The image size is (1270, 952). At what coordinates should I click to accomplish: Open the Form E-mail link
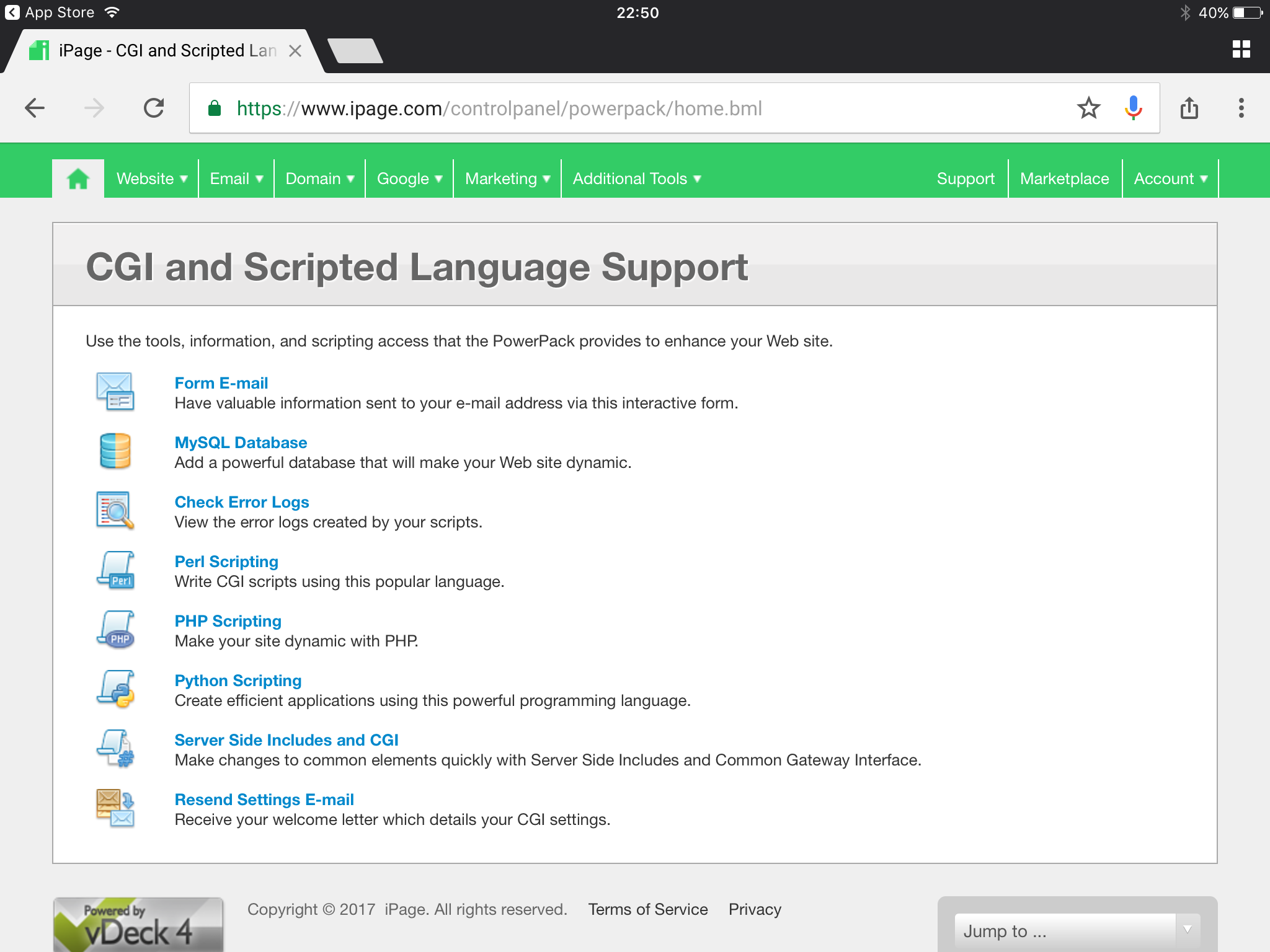(x=221, y=383)
